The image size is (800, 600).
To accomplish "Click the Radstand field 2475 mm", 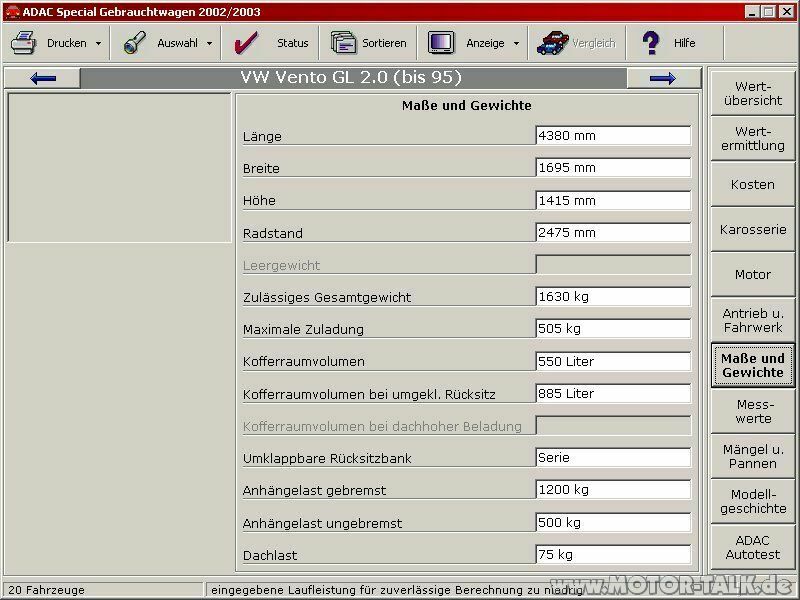I will (613, 233).
